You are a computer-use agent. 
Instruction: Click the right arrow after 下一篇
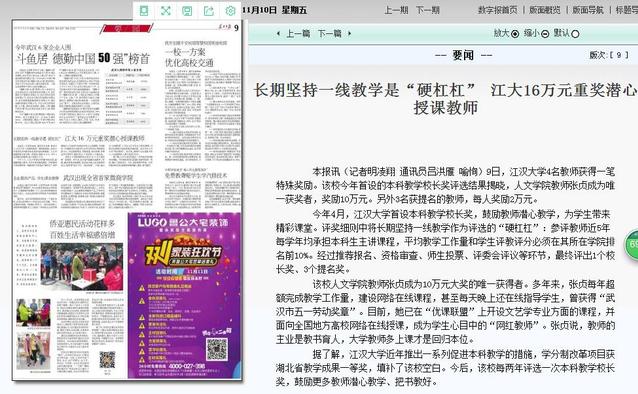pyautogui.click(x=350, y=33)
